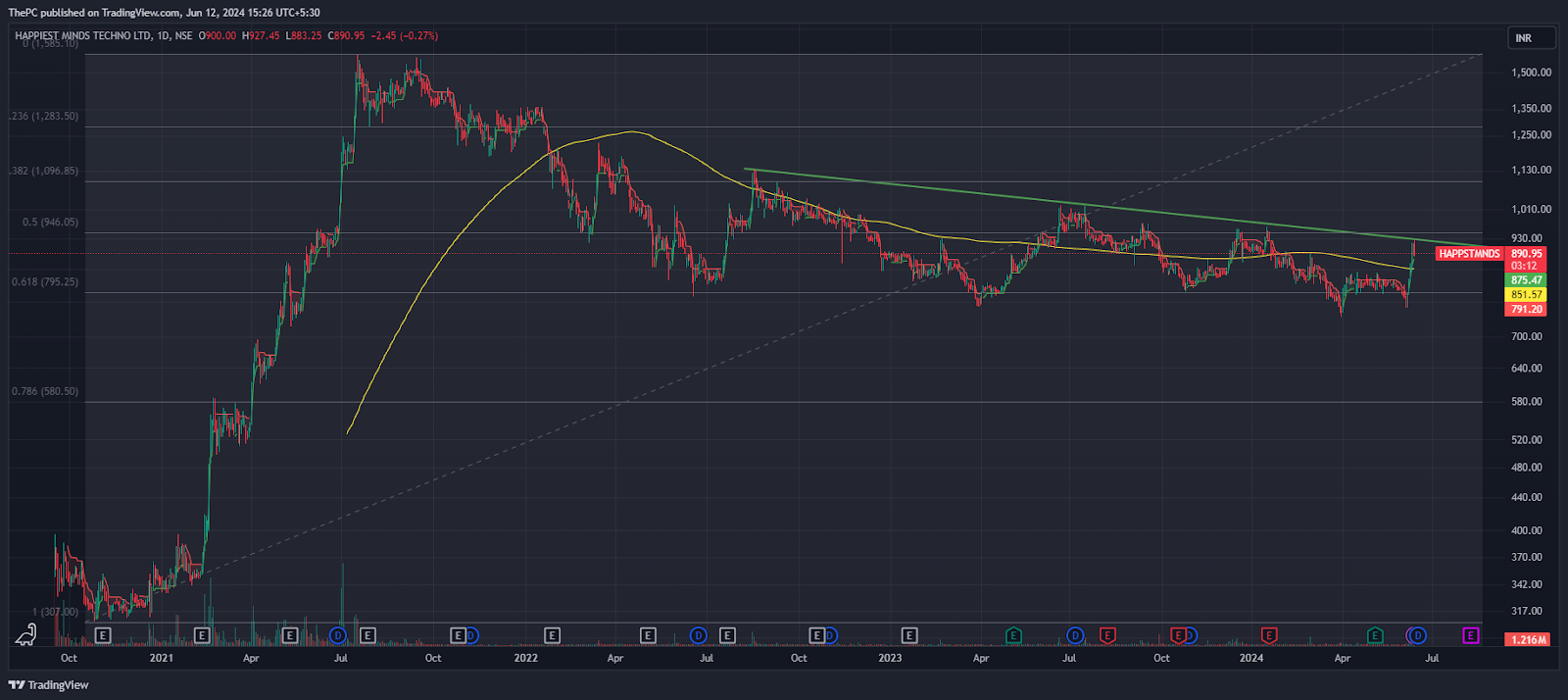Screen dimensions: 1568x700
Task: Click the red earnings marker after July 2023
Action: coord(1107,635)
